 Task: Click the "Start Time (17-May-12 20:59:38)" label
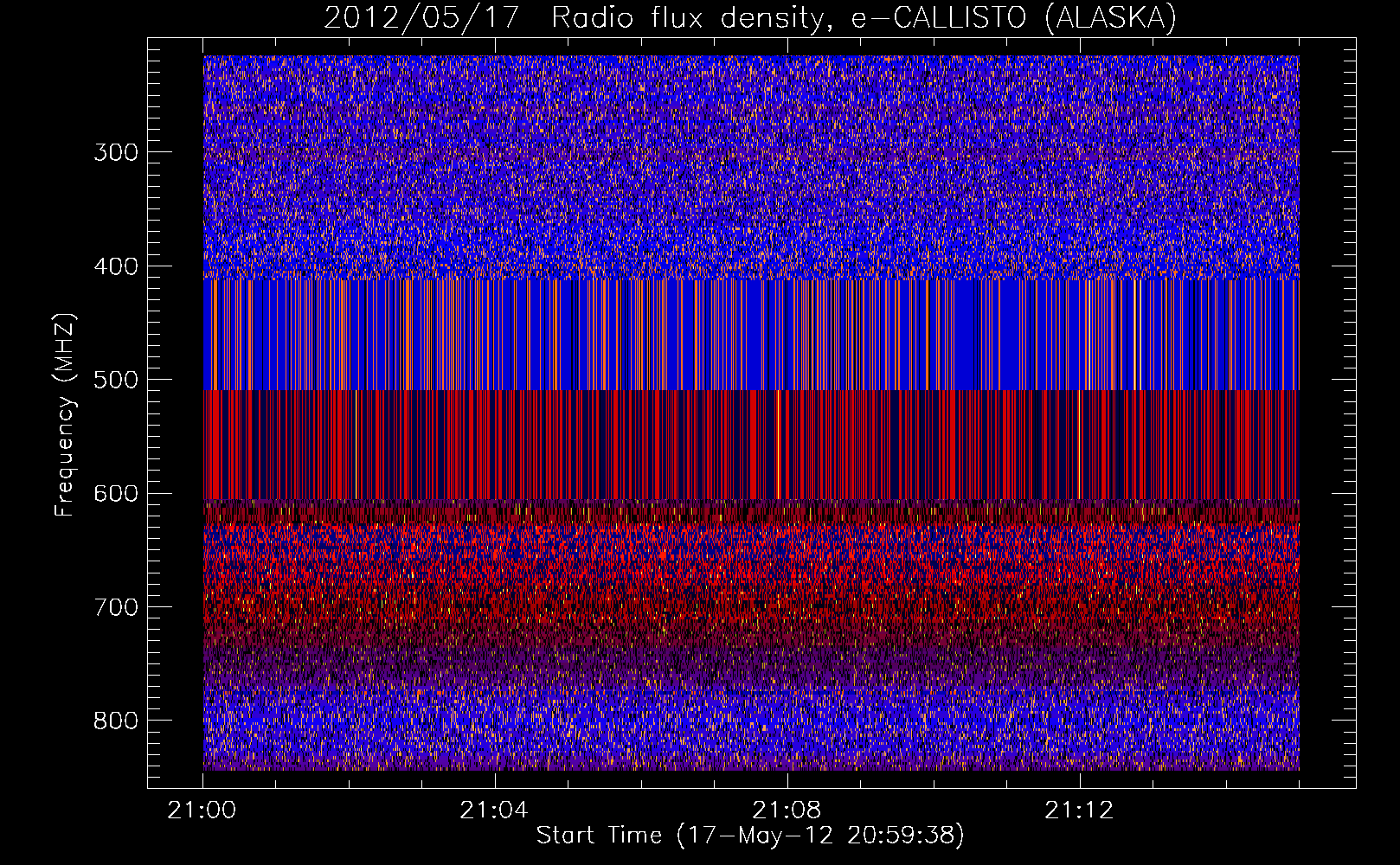tap(750, 836)
